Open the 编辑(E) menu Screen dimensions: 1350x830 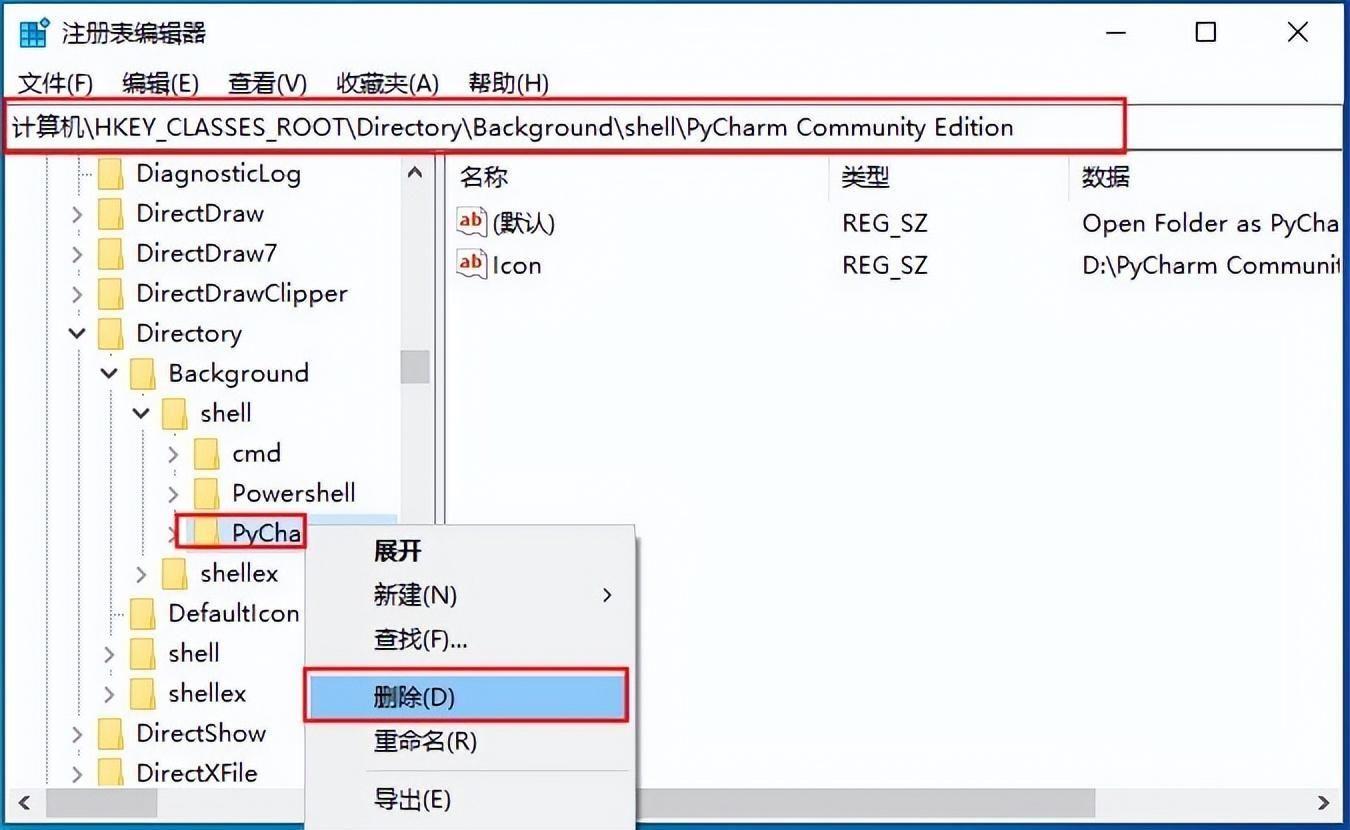tap(160, 83)
